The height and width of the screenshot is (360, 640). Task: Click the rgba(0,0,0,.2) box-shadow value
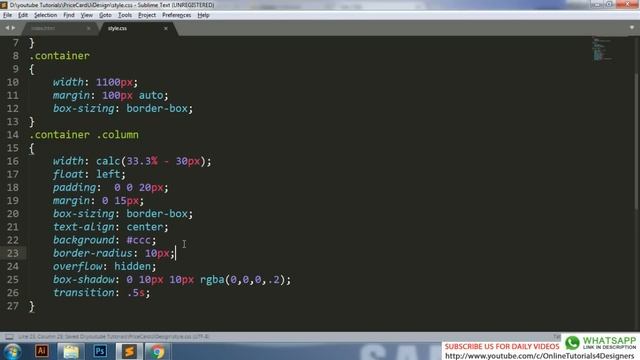click(242, 280)
